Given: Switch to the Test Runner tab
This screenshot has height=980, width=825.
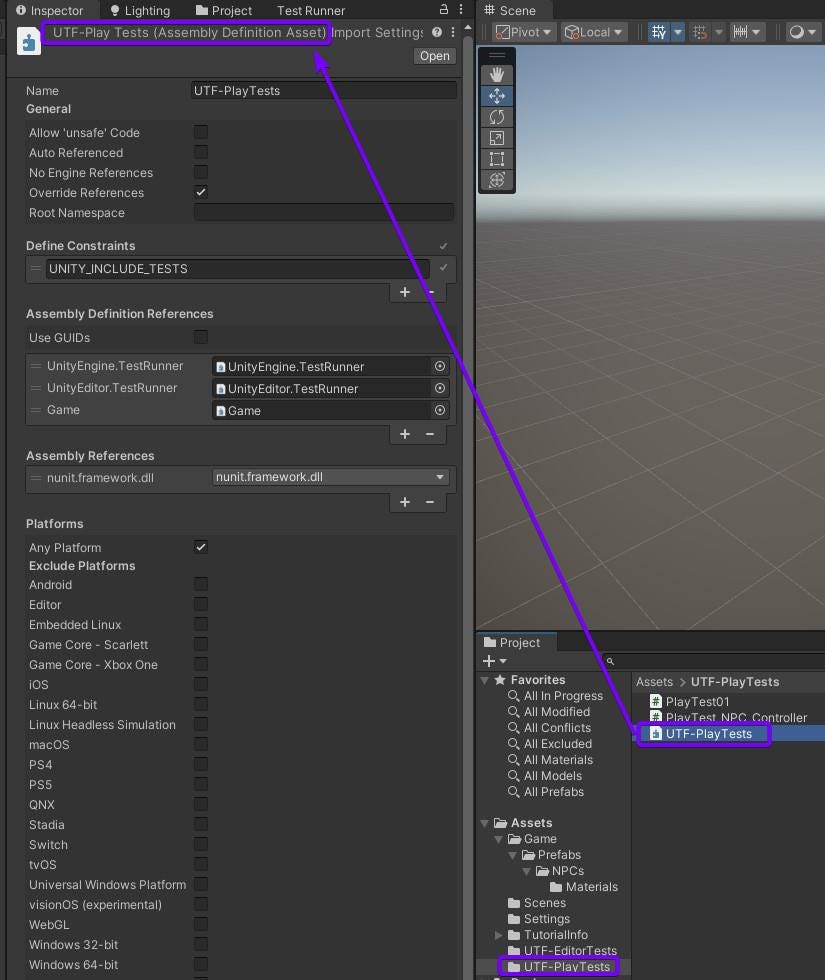Looking at the screenshot, I should (x=311, y=10).
